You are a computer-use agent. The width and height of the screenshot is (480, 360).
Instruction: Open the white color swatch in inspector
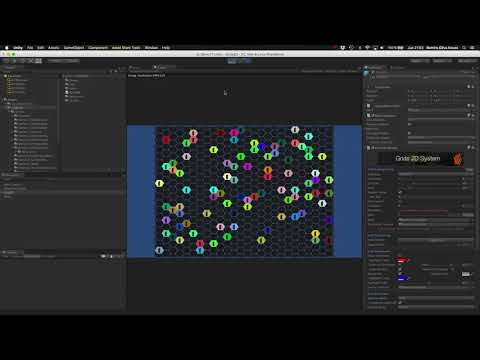click(x=466, y=274)
